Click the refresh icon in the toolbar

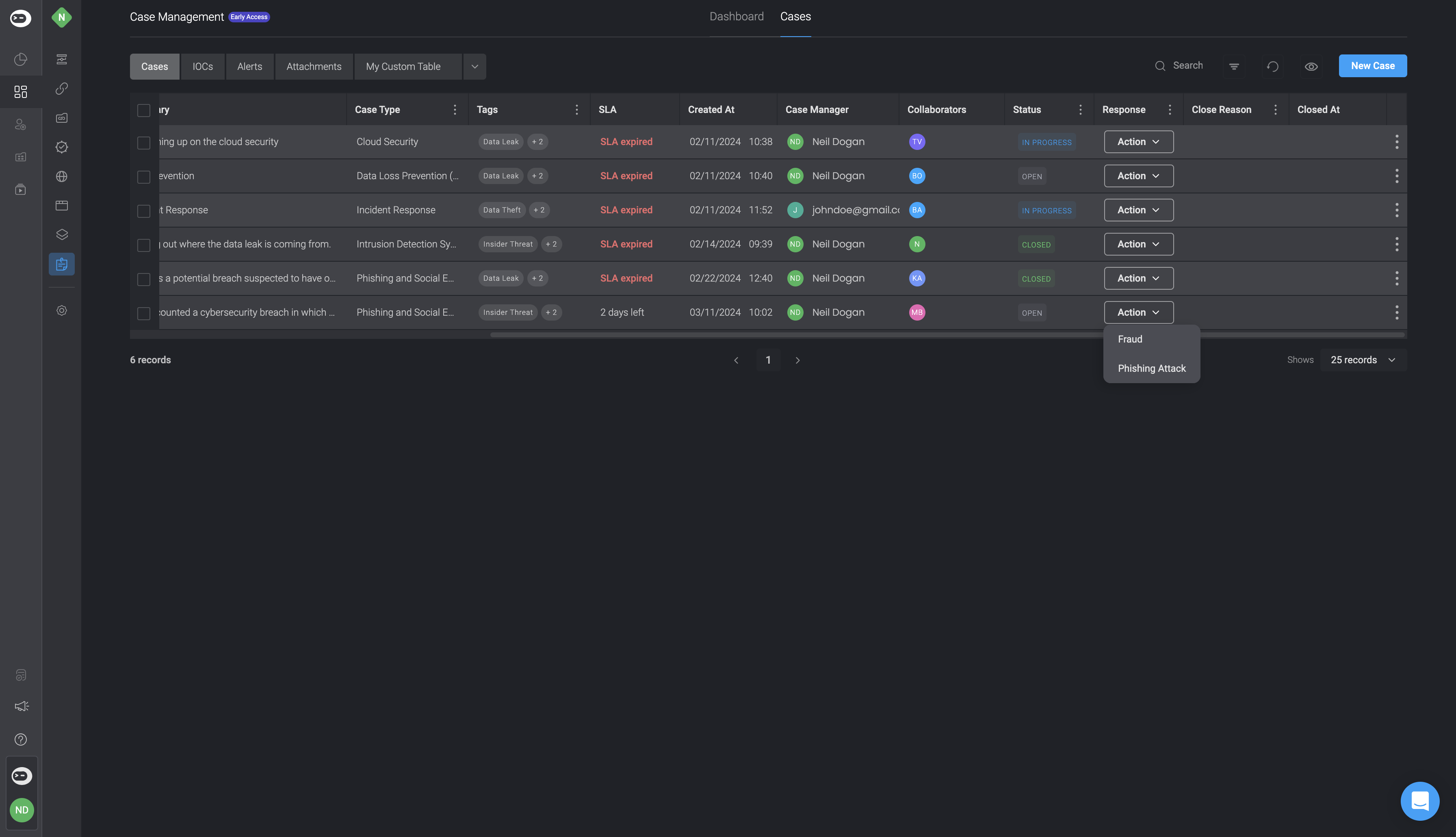(1272, 66)
